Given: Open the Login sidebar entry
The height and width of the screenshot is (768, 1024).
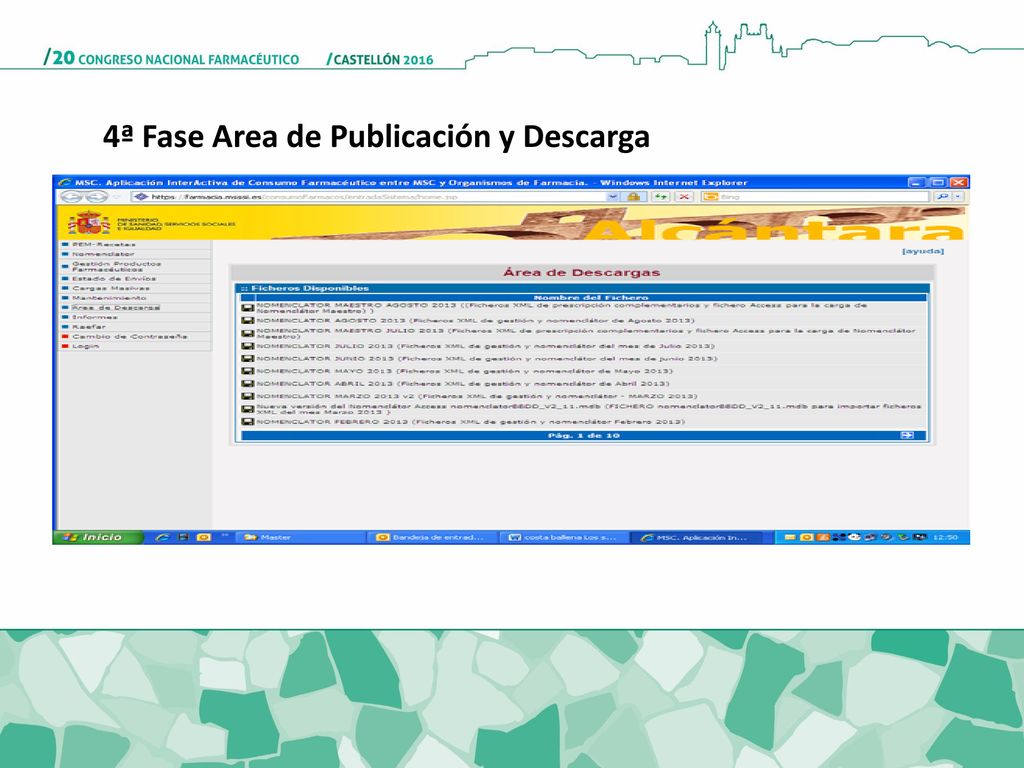Looking at the screenshot, I should (x=86, y=346).
